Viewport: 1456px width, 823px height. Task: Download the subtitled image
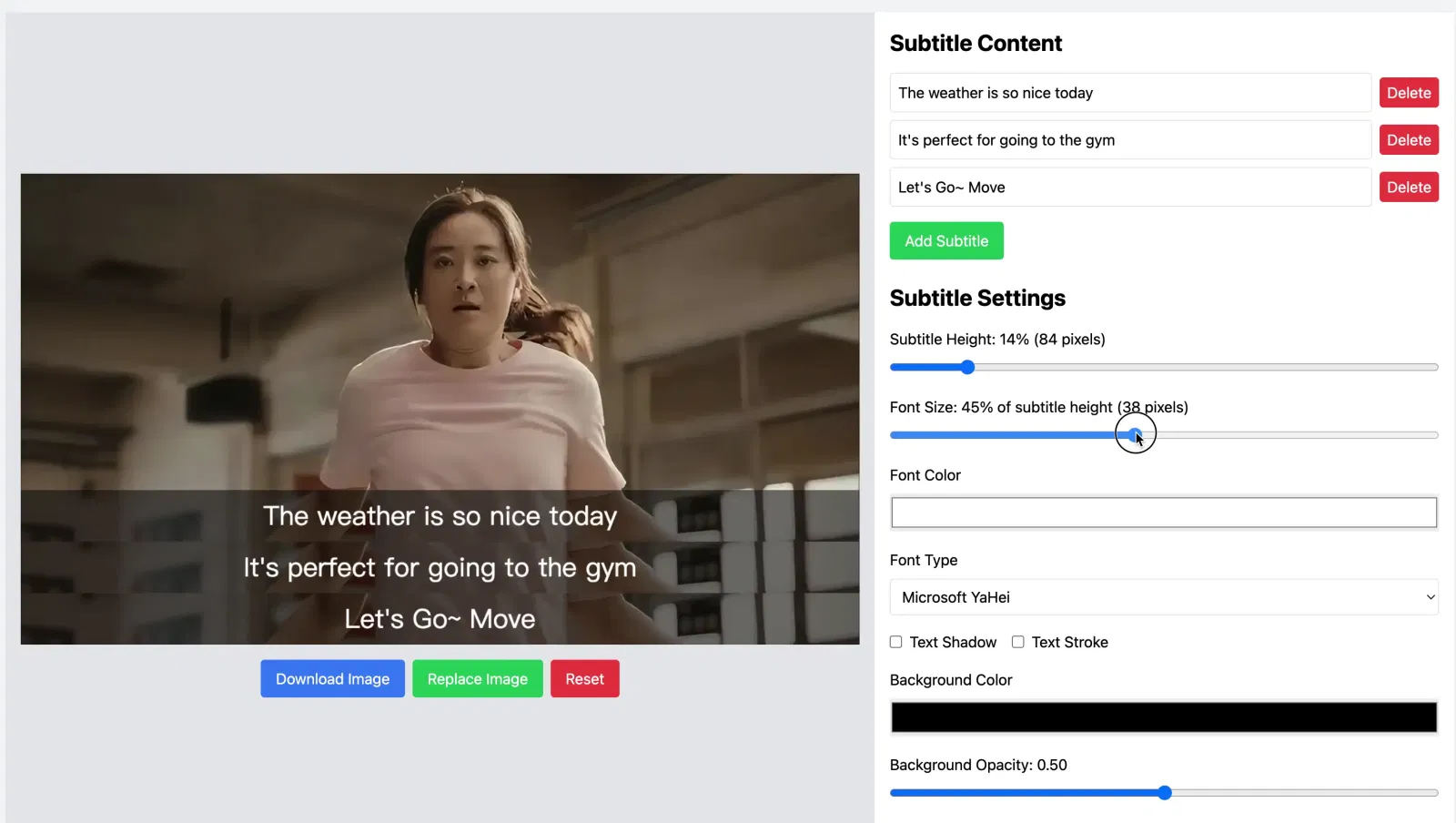[332, 679]
